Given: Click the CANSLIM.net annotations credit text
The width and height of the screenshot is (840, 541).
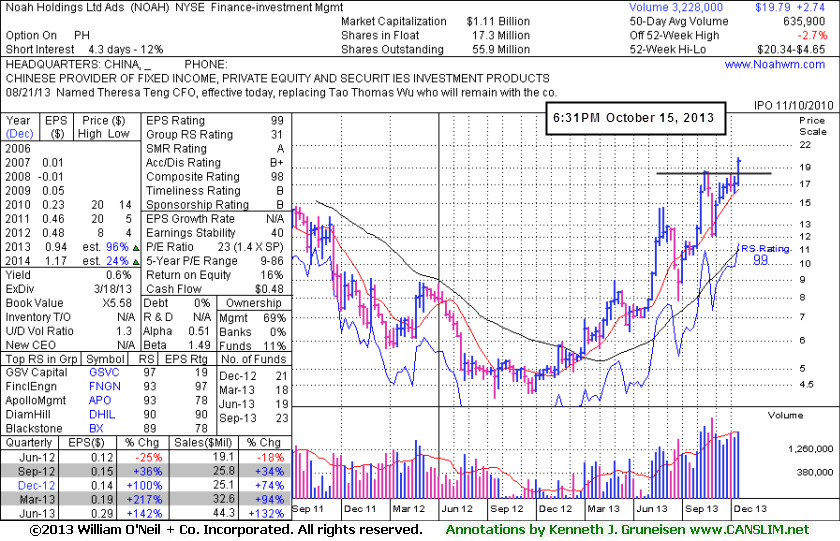Looking at the screenshot, I should [x=627, y=530].
